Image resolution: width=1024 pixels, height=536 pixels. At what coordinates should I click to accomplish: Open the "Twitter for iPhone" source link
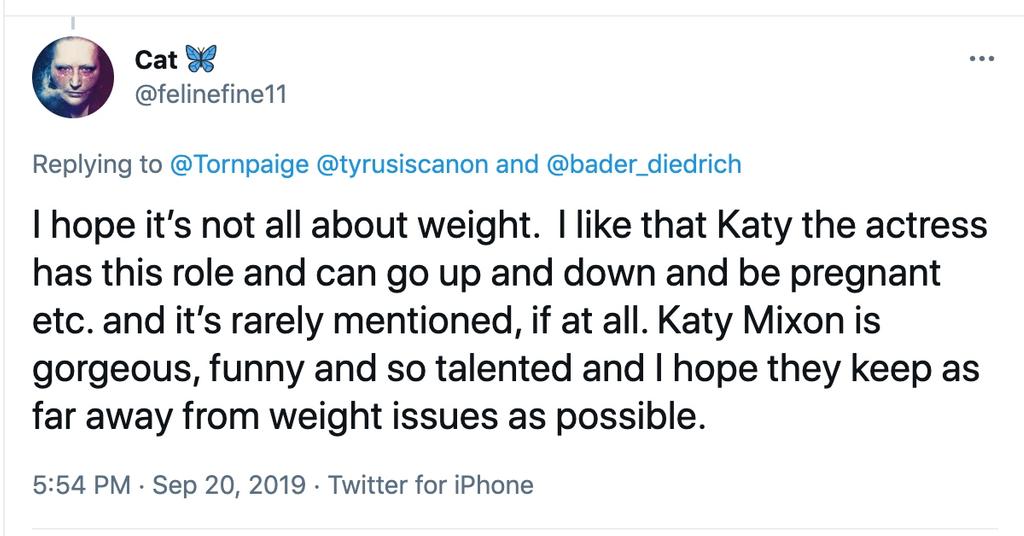point(431,486)
